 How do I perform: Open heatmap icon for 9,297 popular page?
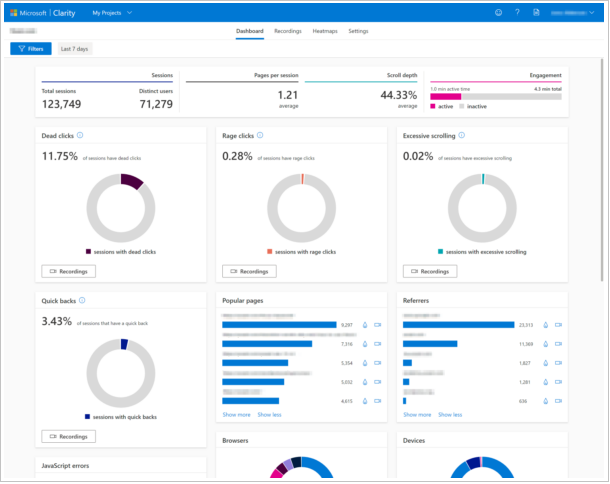click(x=365, y=325)
